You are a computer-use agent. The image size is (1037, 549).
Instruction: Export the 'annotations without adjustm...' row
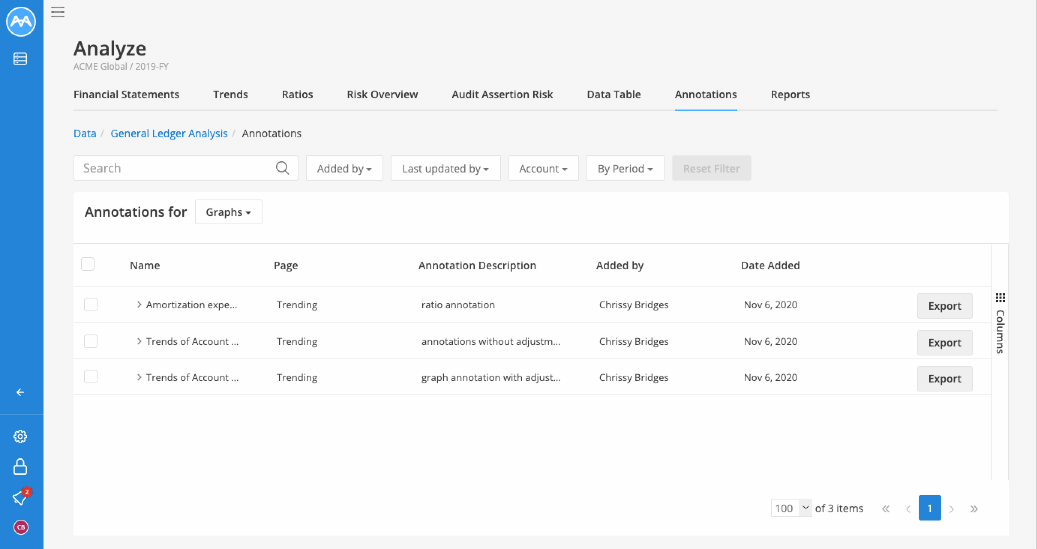coord(944,343)
